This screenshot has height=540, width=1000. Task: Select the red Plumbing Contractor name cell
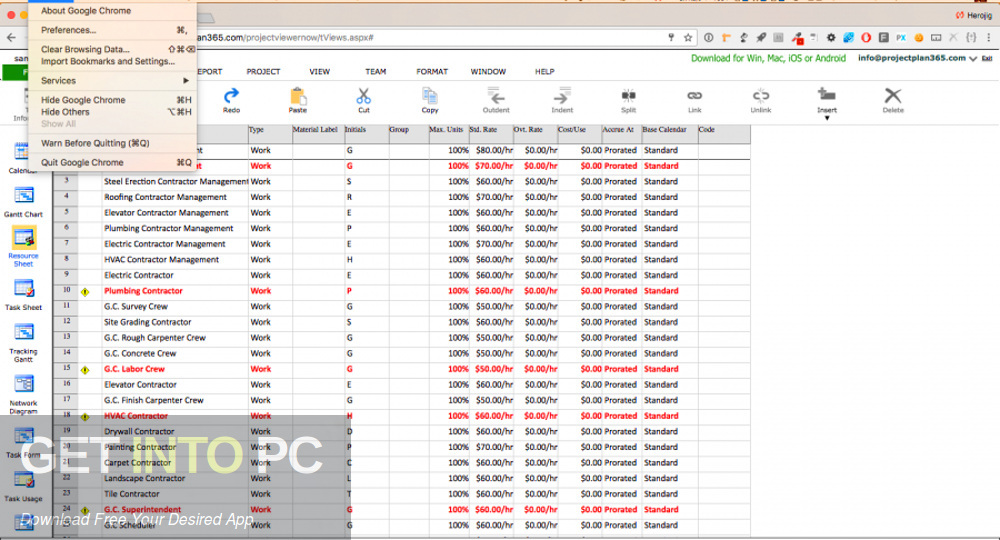(x=175, y=291)
